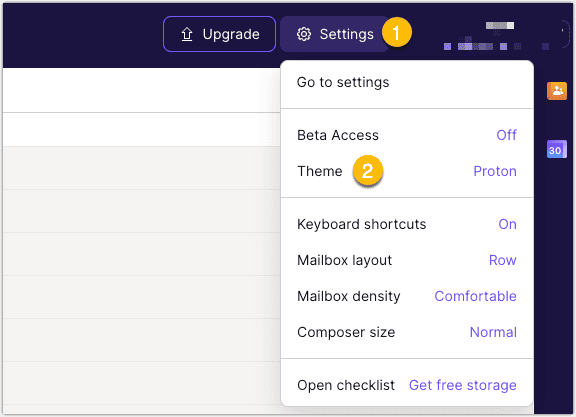Select the Mailbox density label
Viewport: 576px width, 417px height.
(x=349, y=296)
